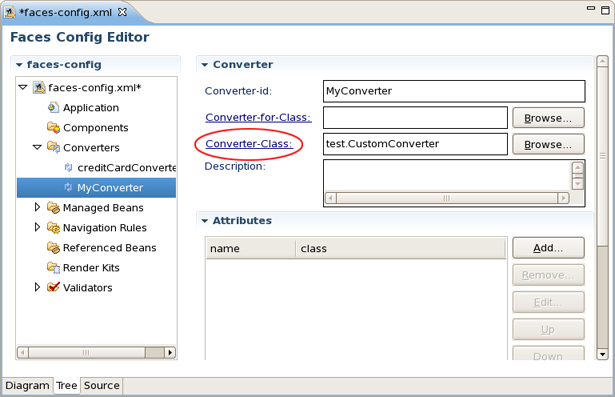
Task: Click the tree's scroll-right arrow
Action: point(169,352)
